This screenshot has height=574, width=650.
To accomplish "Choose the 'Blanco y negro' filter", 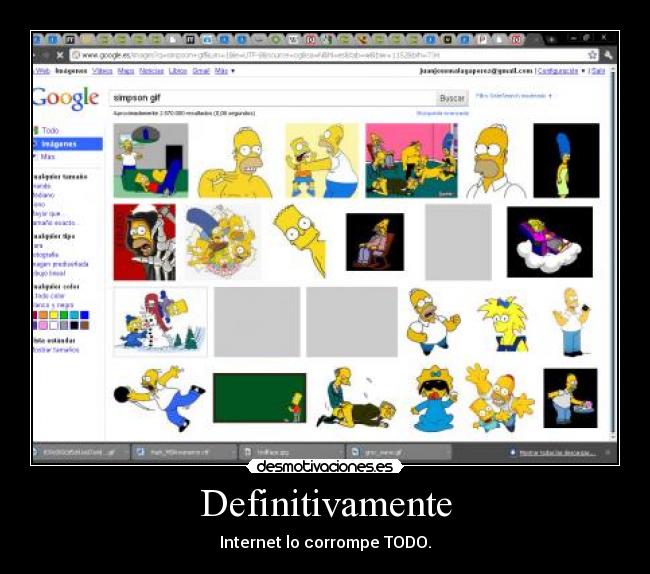I will (53, 305).
